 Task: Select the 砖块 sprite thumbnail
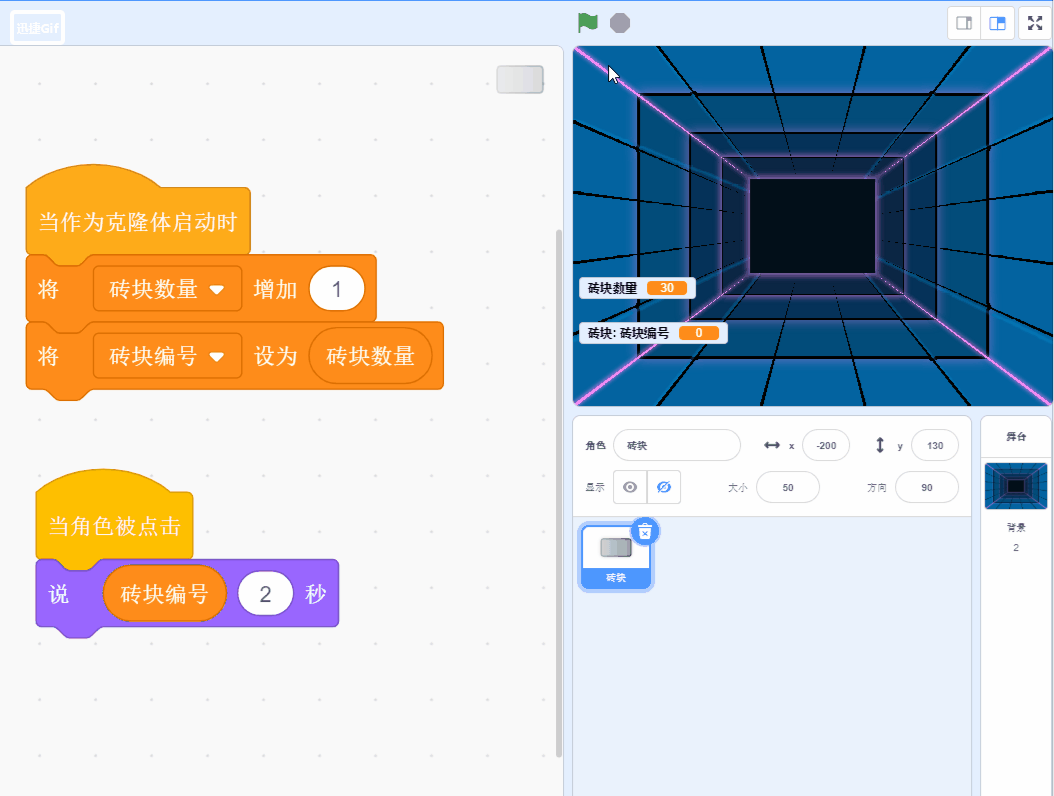(x=615, y=550)
